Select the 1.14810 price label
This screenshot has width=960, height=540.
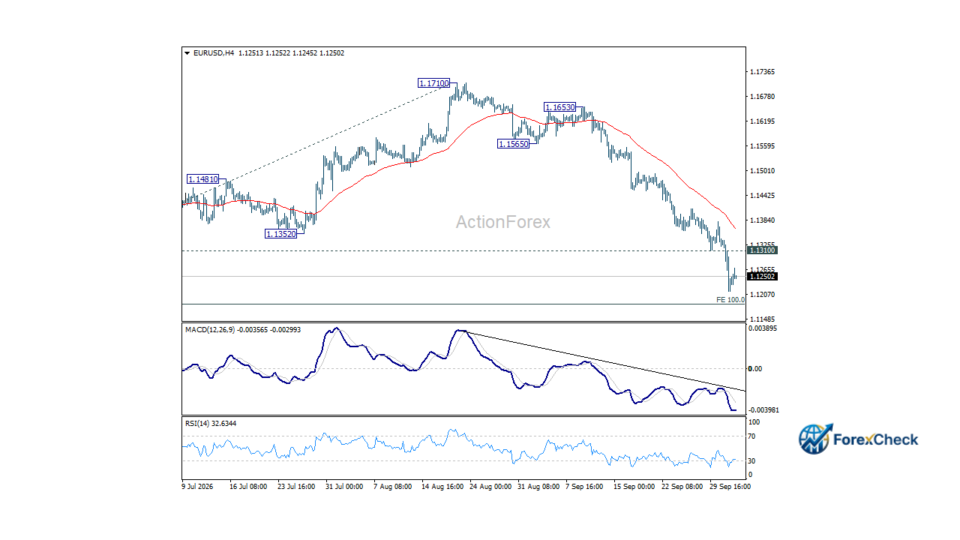click(x=203, y=179)
